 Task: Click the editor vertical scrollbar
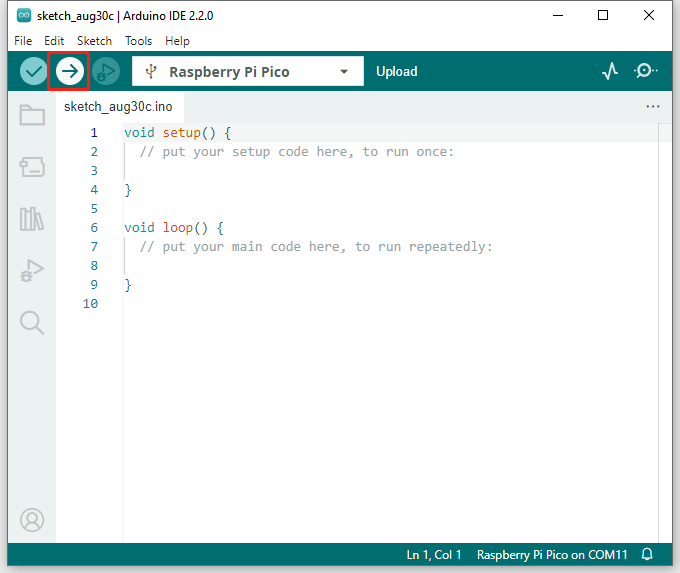point(665,332)
